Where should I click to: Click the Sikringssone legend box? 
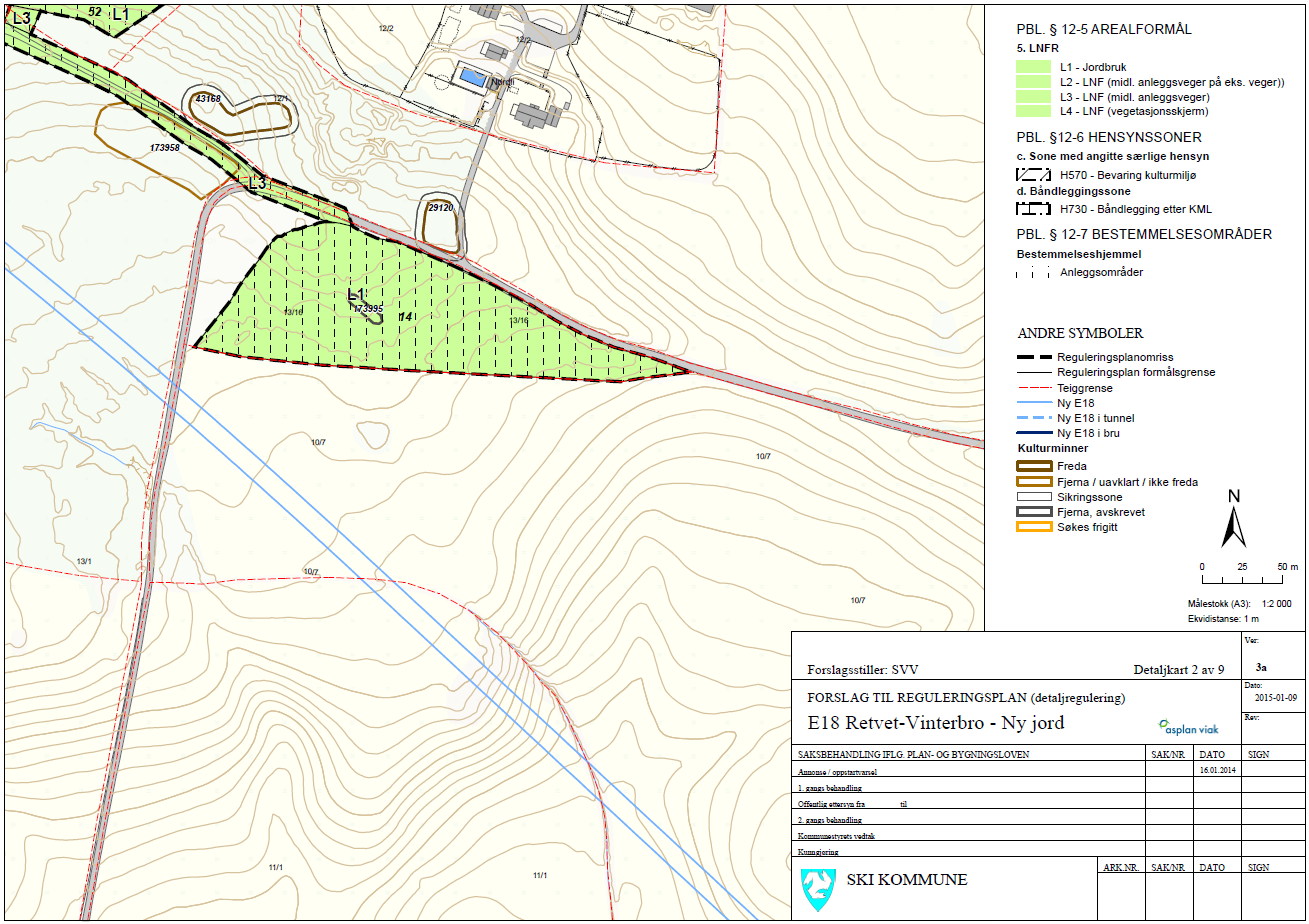tap(1033, 496)
